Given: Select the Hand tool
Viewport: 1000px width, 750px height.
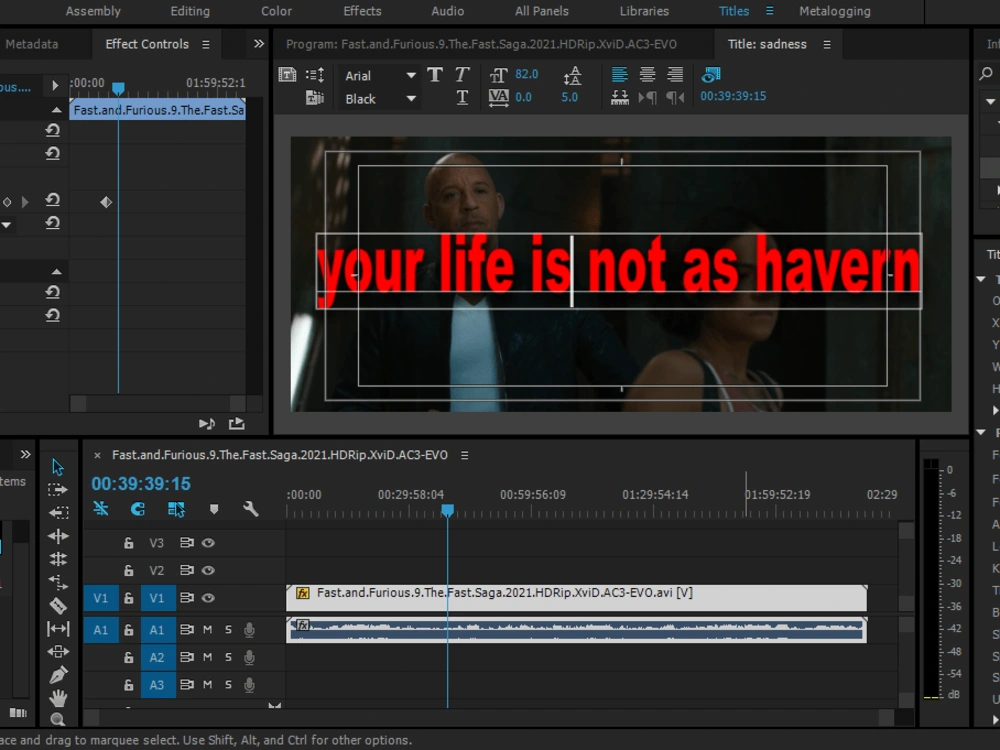Looking at the screenshot, I should point(58,698).
